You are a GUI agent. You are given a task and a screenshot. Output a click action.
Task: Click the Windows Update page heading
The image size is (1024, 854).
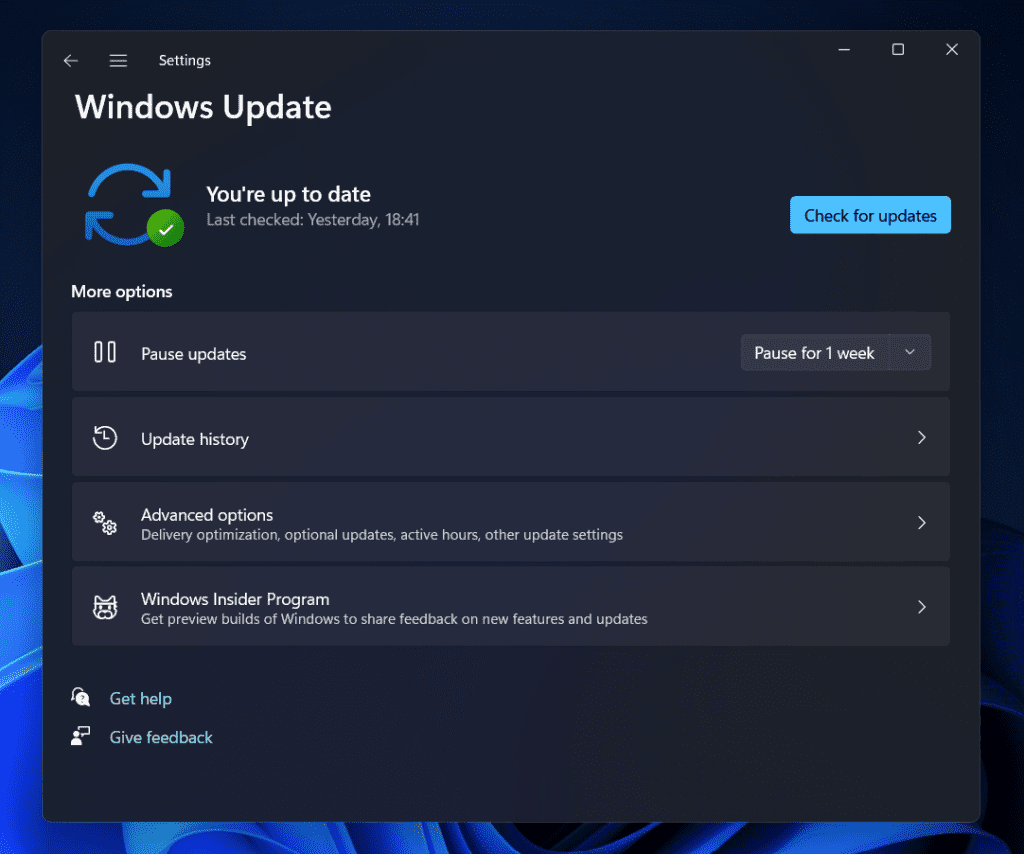tap(203, 107)
